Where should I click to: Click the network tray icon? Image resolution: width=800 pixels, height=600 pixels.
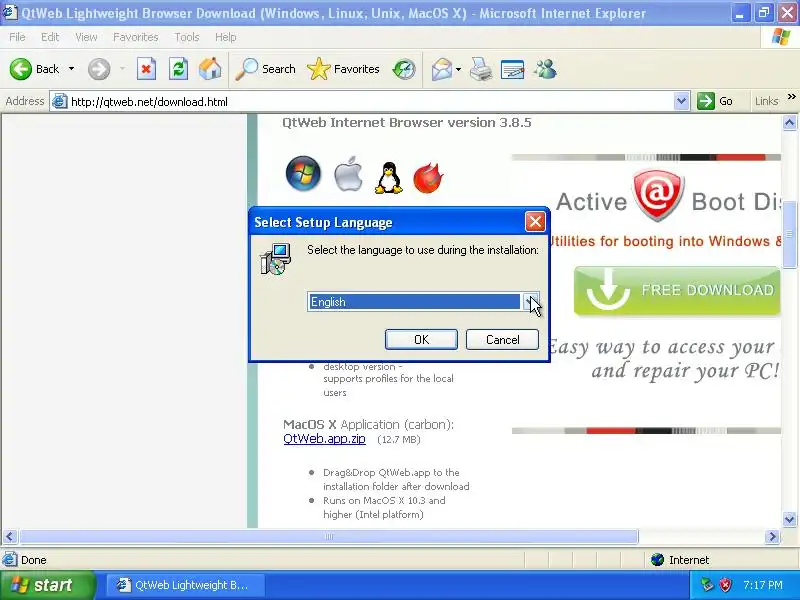click(x=707, y=585)
